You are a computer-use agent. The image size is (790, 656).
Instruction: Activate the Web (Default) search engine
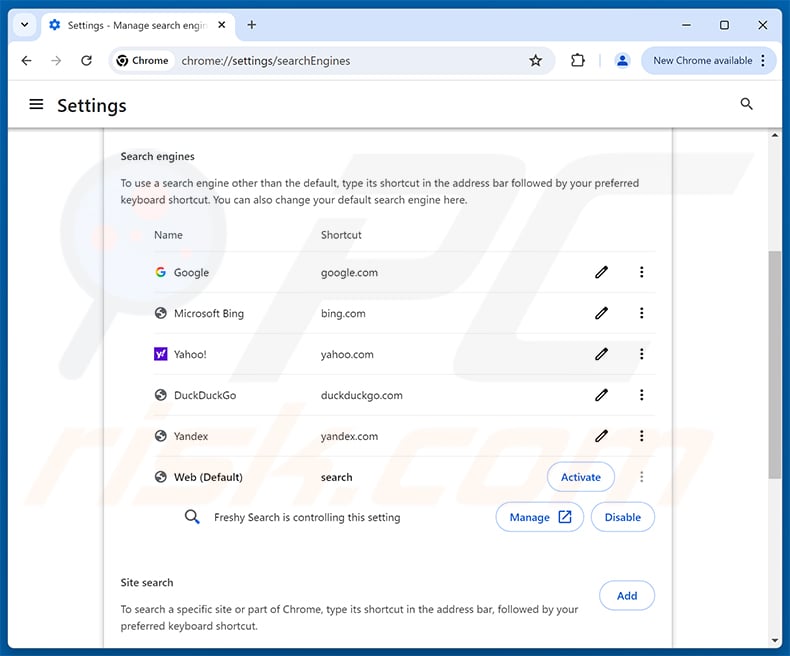(x=580, y=477)
